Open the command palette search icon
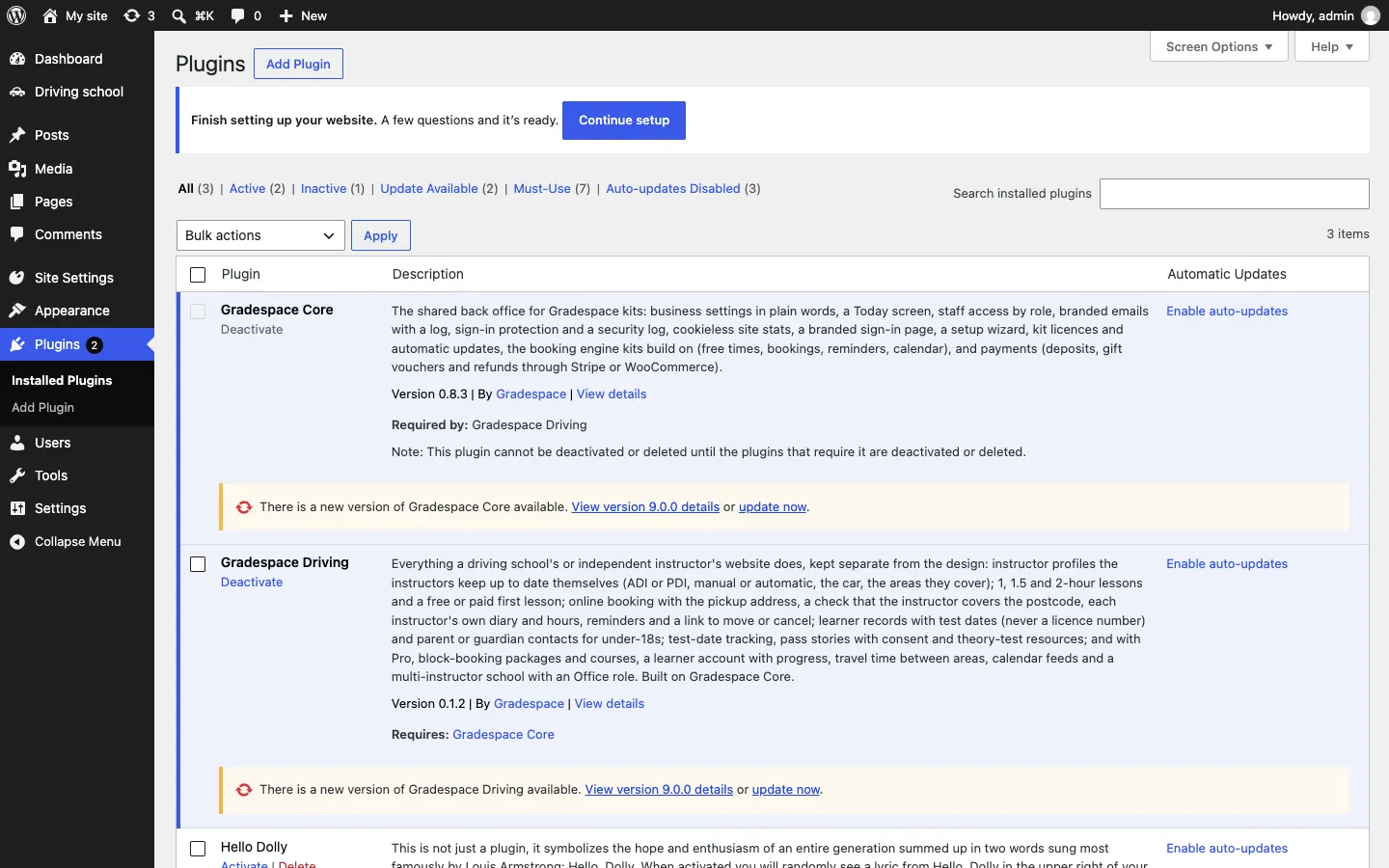 (x=179, y=15)
